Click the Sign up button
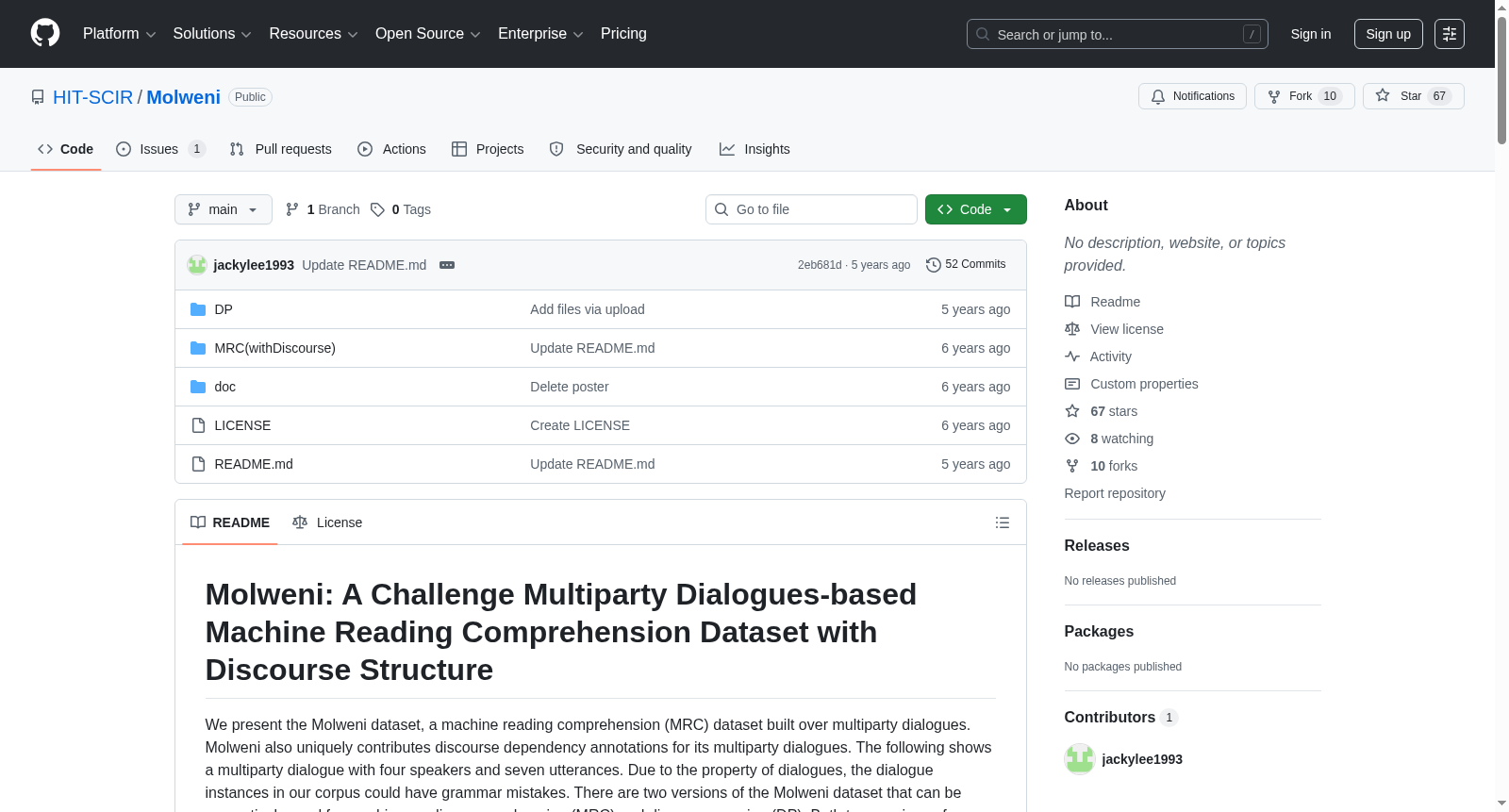The width and height of the screenshot is (1509, 812). (1388, 34)
